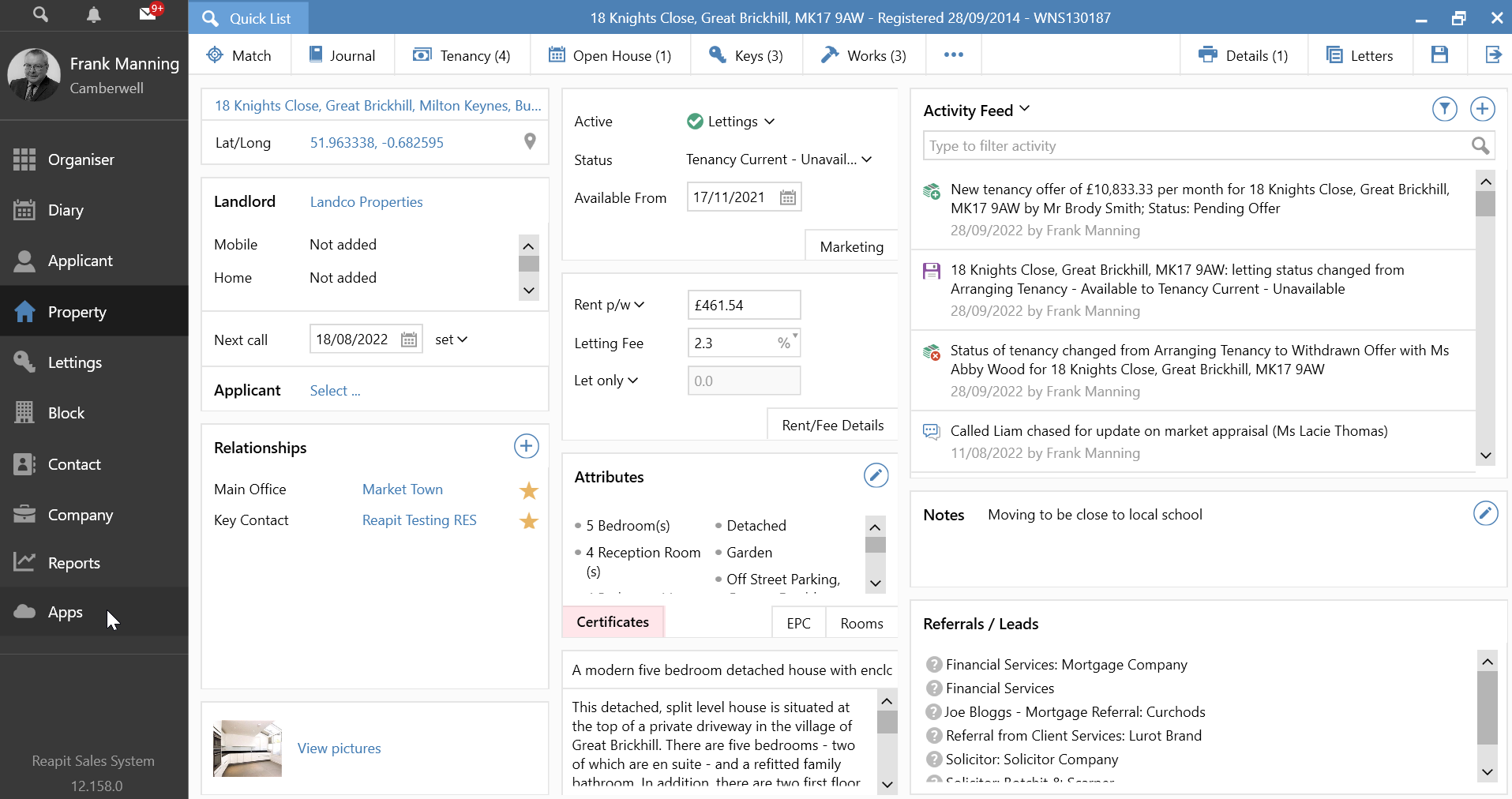Click the map pin beside Lat/Long
Viewport: 1512px width, 799px height.
tap(530, 142)
